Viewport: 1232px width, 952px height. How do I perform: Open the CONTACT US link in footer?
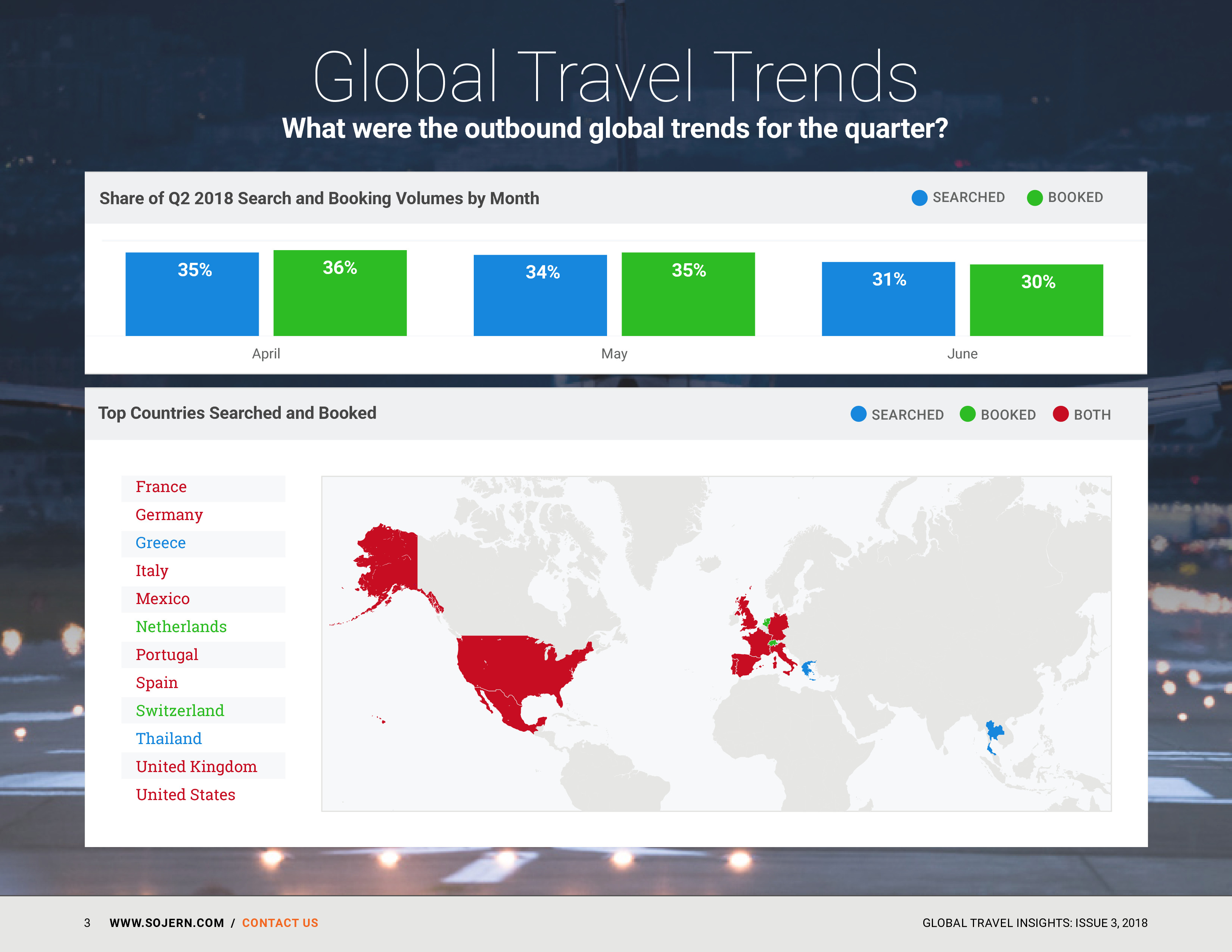coord(280,923)
